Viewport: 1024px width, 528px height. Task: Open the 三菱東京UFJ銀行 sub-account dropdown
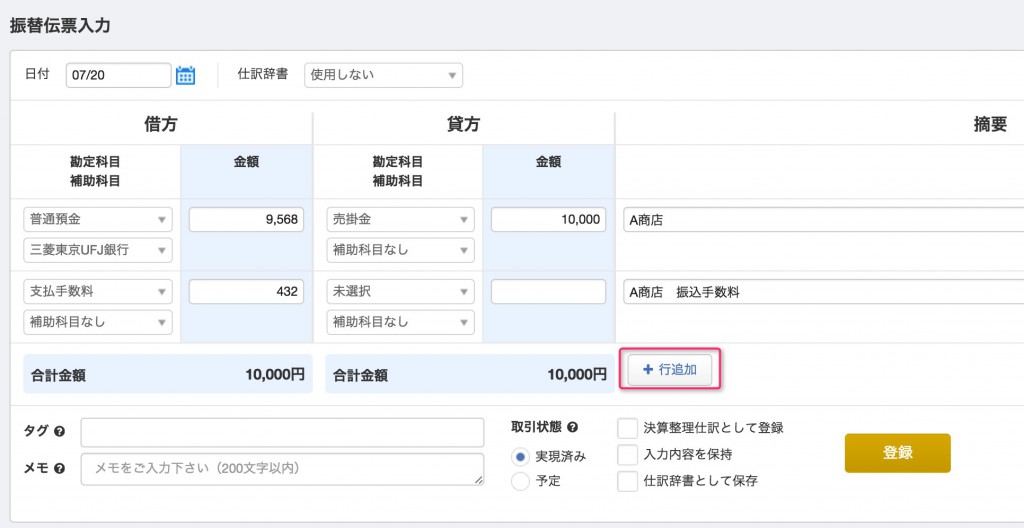pos(98,250)
